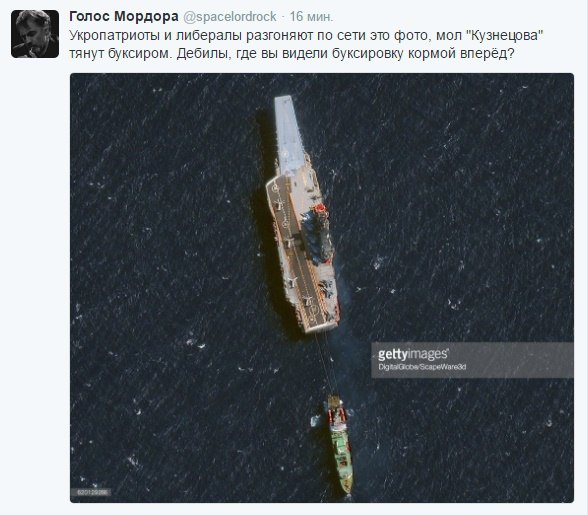Click the Голос Мордора profile avatar

tap(35, 34)
